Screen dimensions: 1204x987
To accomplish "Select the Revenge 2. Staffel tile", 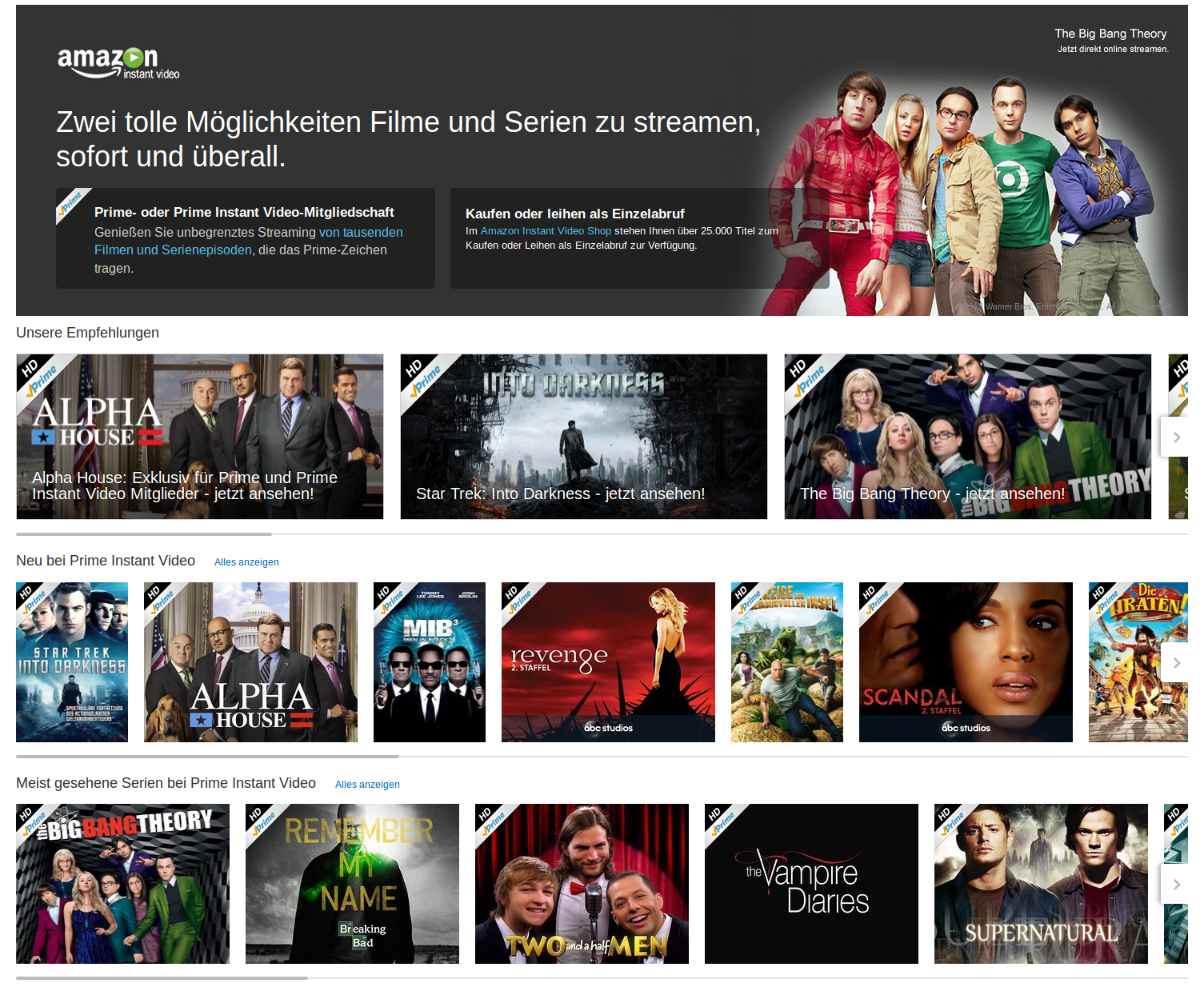I will [x=608, y=662].
